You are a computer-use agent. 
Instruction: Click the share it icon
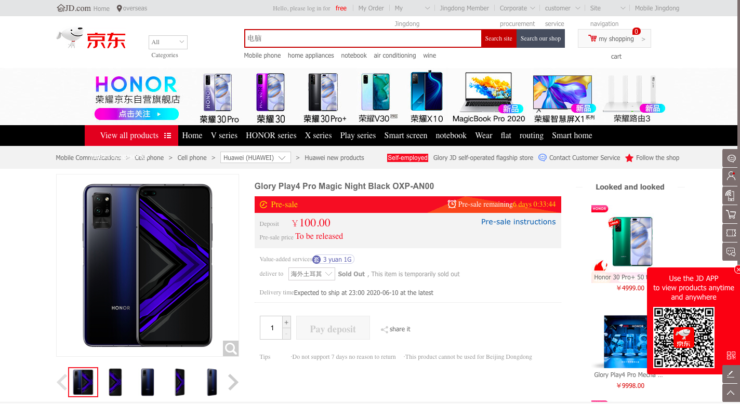(x=384, y=329)
